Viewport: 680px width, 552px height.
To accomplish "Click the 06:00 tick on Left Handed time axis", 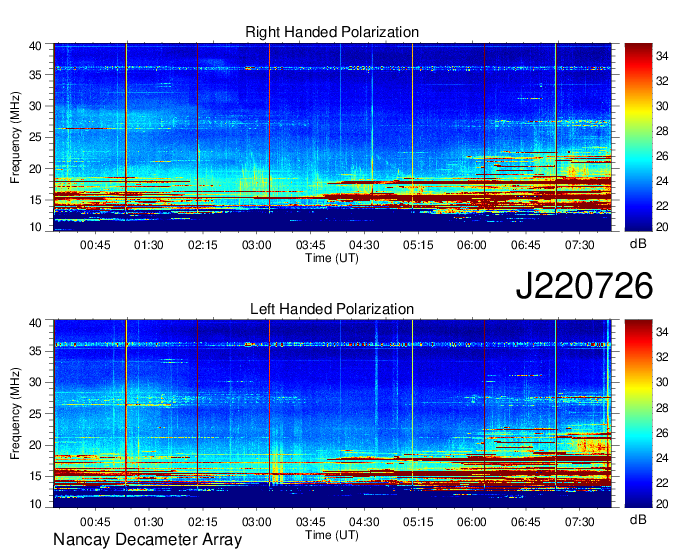I will (472, 522).
